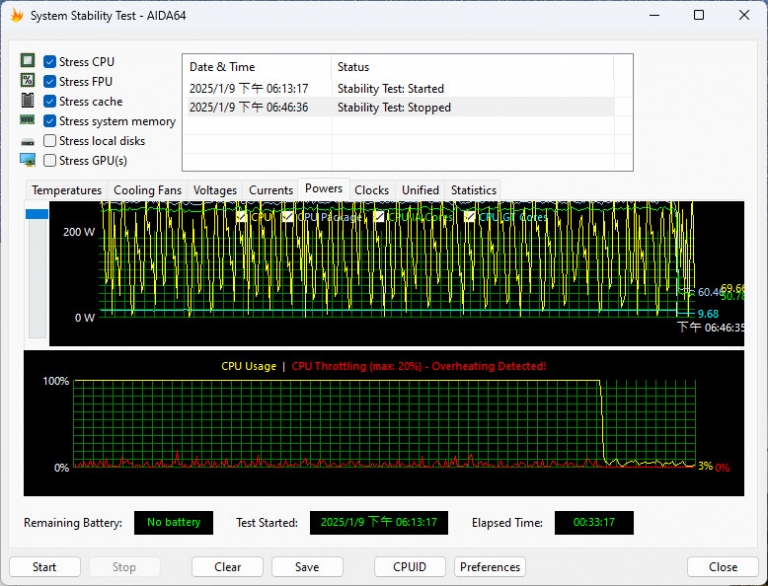
Task: Enable Stress GPU(s) checkbox
Action: click(x=49, y=160)
